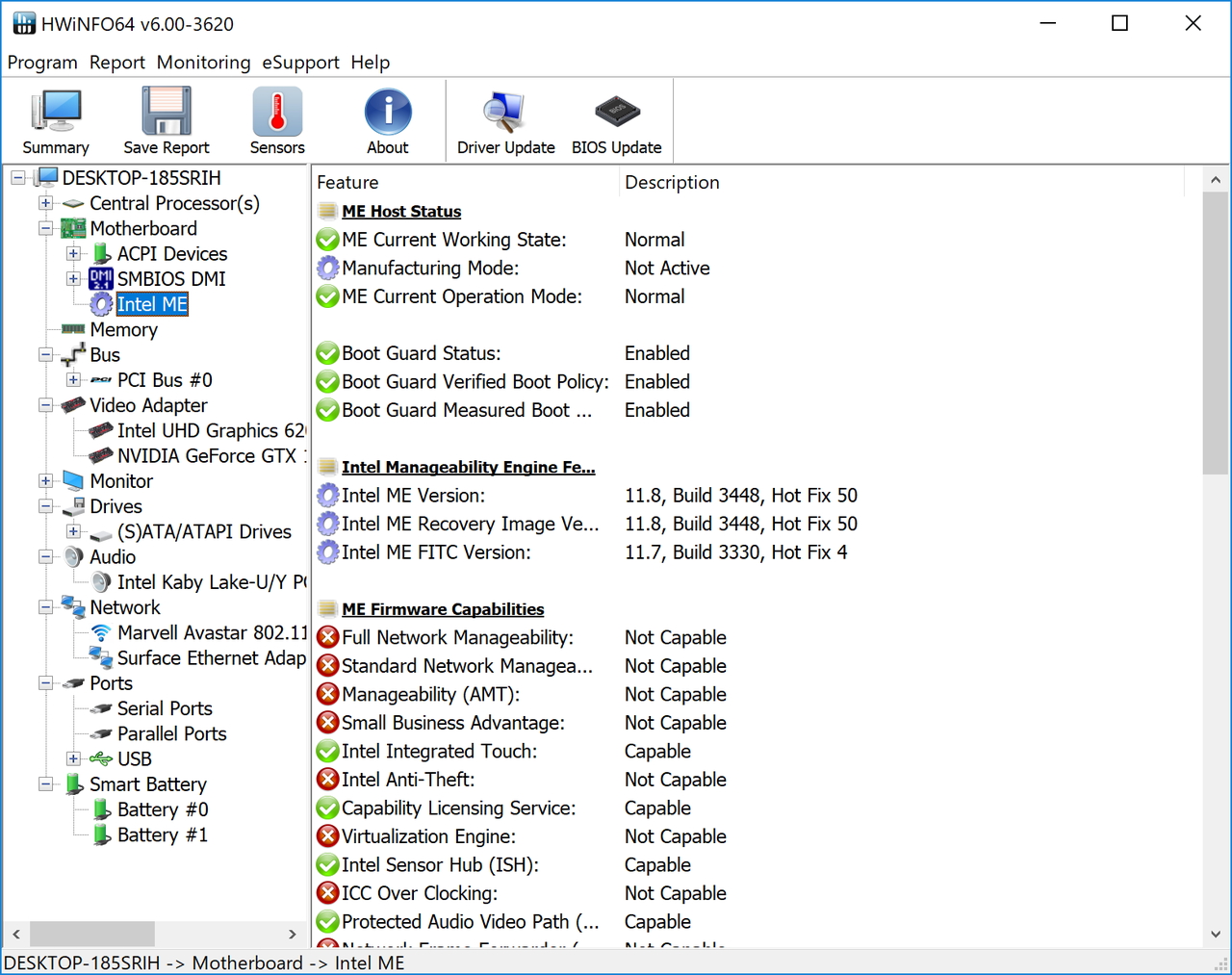Click red X beside Intel Anti-Theft
This screenshot has width=1232, height=975.
click(x=328, y=780)
